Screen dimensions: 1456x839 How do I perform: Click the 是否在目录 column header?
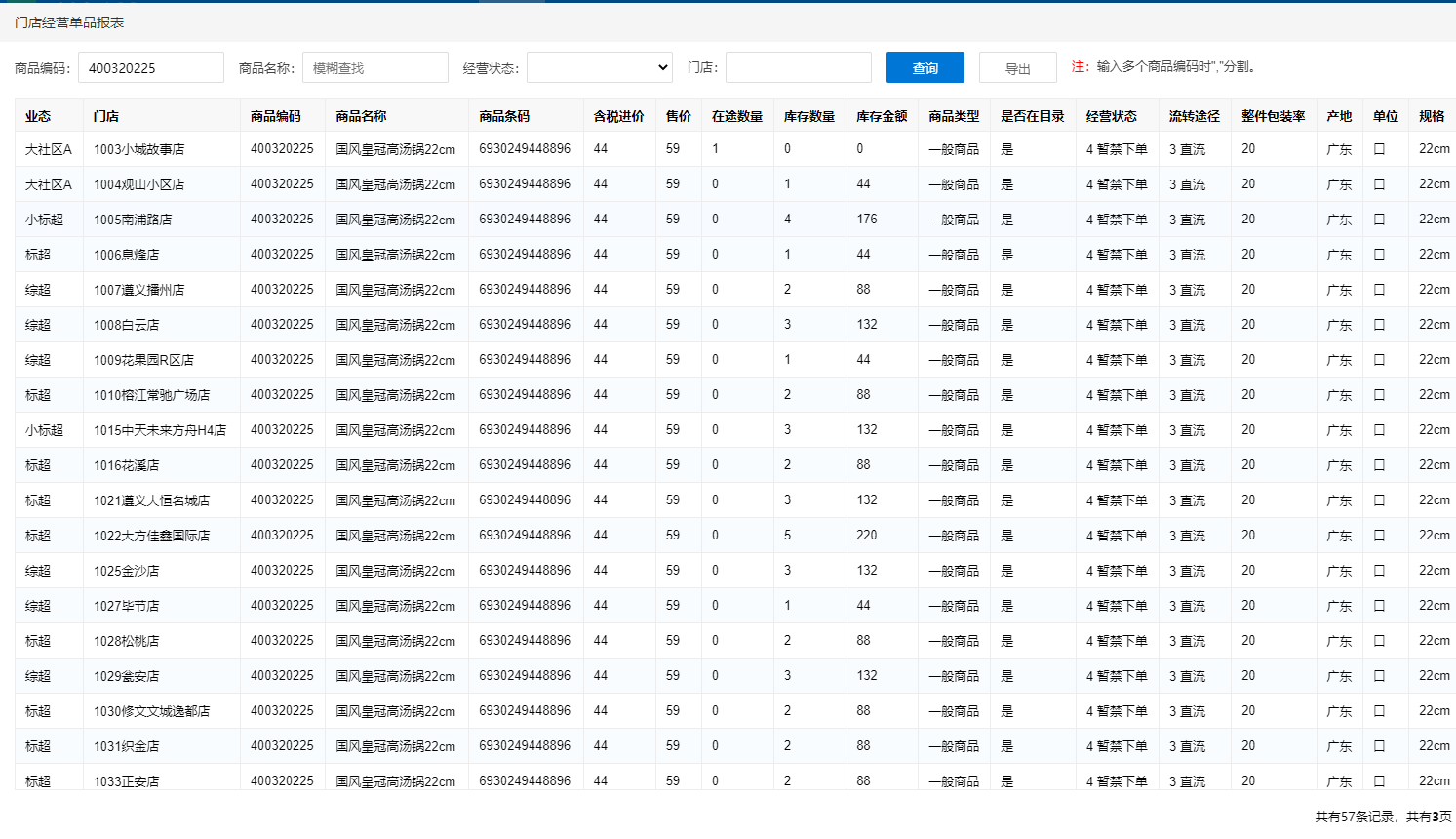1032,116
